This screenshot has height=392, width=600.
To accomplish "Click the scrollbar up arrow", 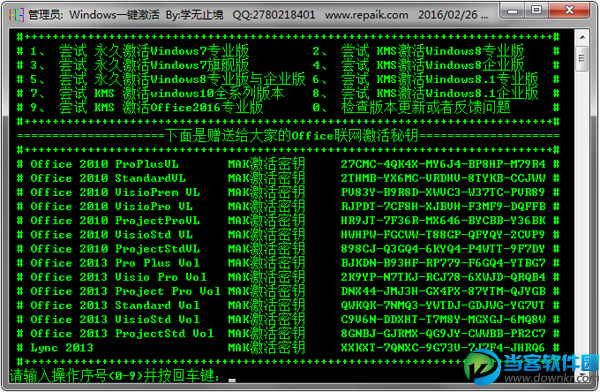I will (582, 37).
